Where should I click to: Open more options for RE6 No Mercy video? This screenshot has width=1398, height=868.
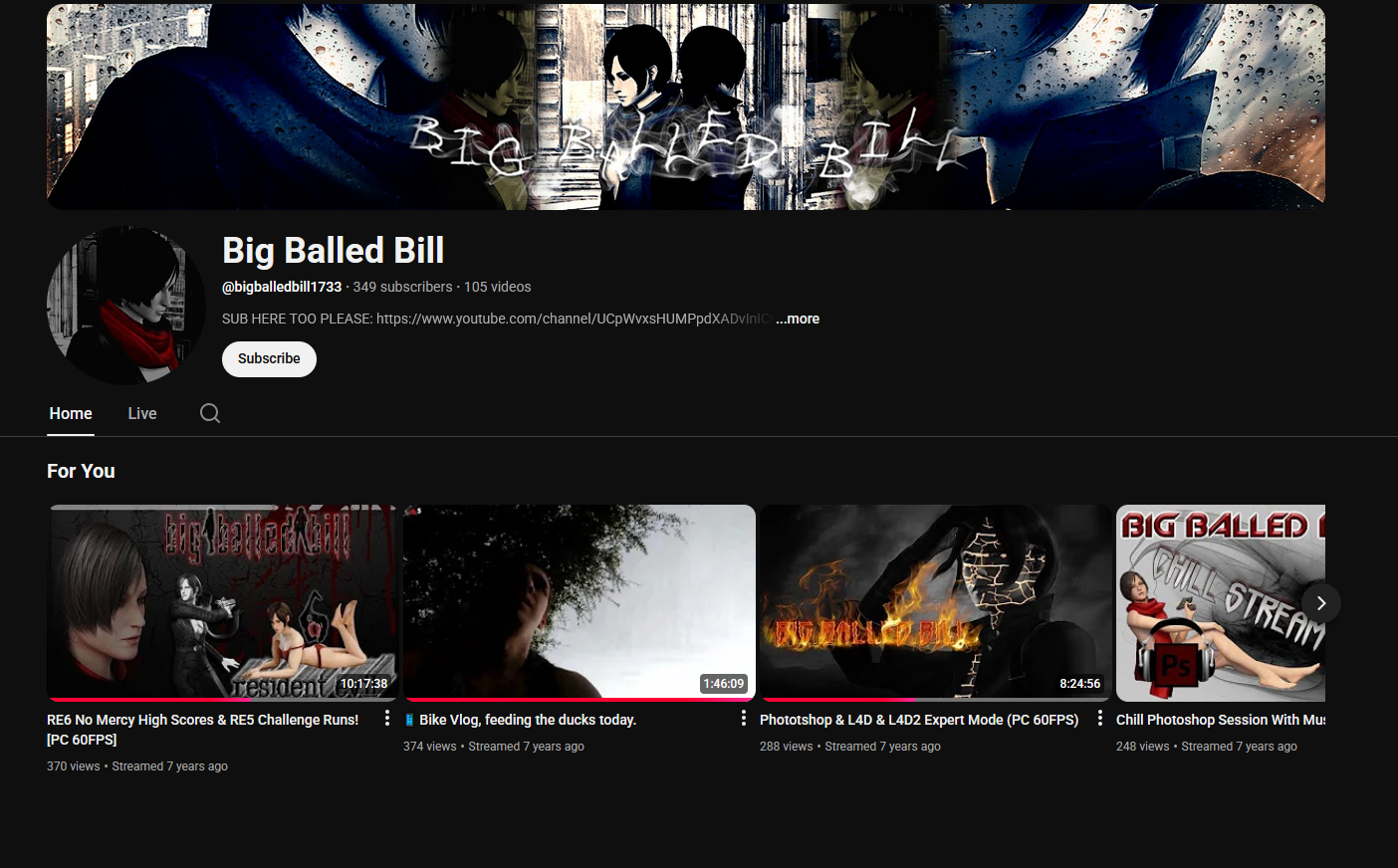(x=387, y=719)
